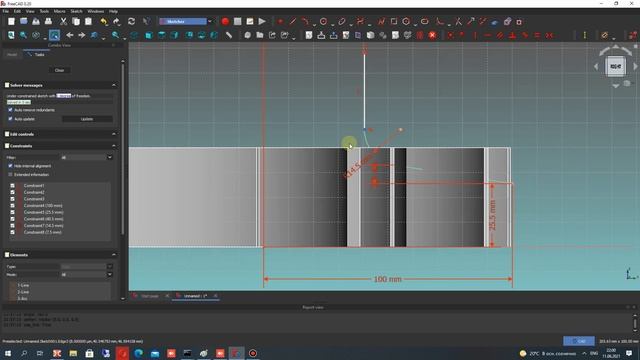Apply the Horizontal constraint icon

point(487,36)
